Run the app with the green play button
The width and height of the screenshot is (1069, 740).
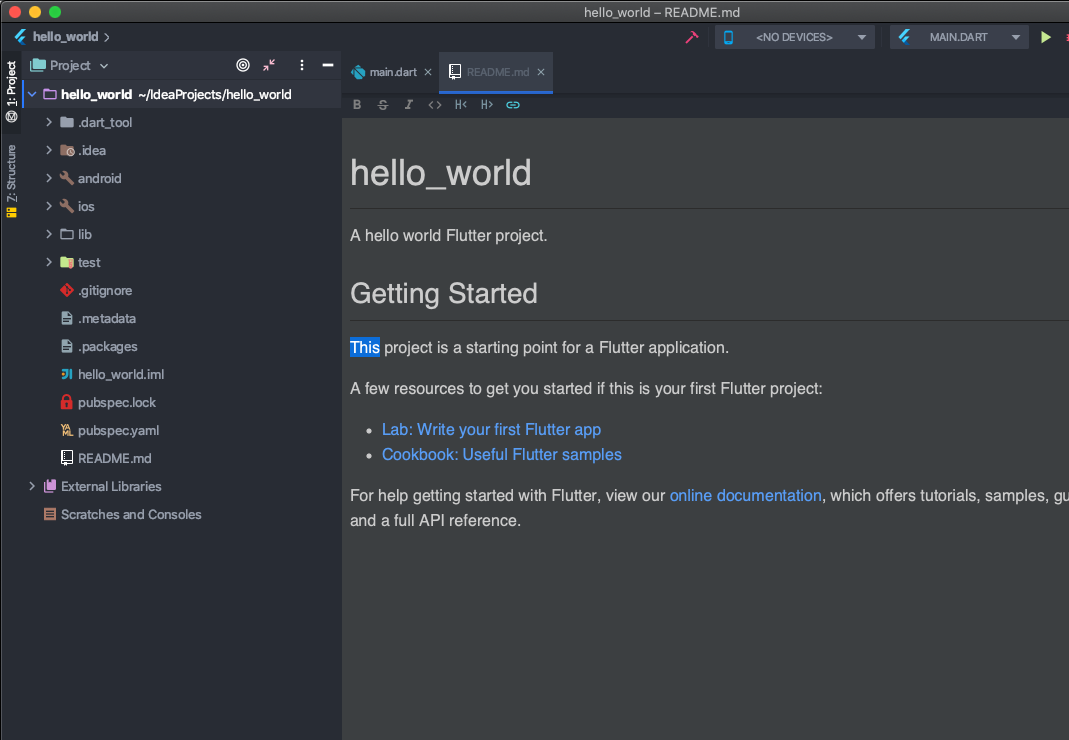[1046, 37]
